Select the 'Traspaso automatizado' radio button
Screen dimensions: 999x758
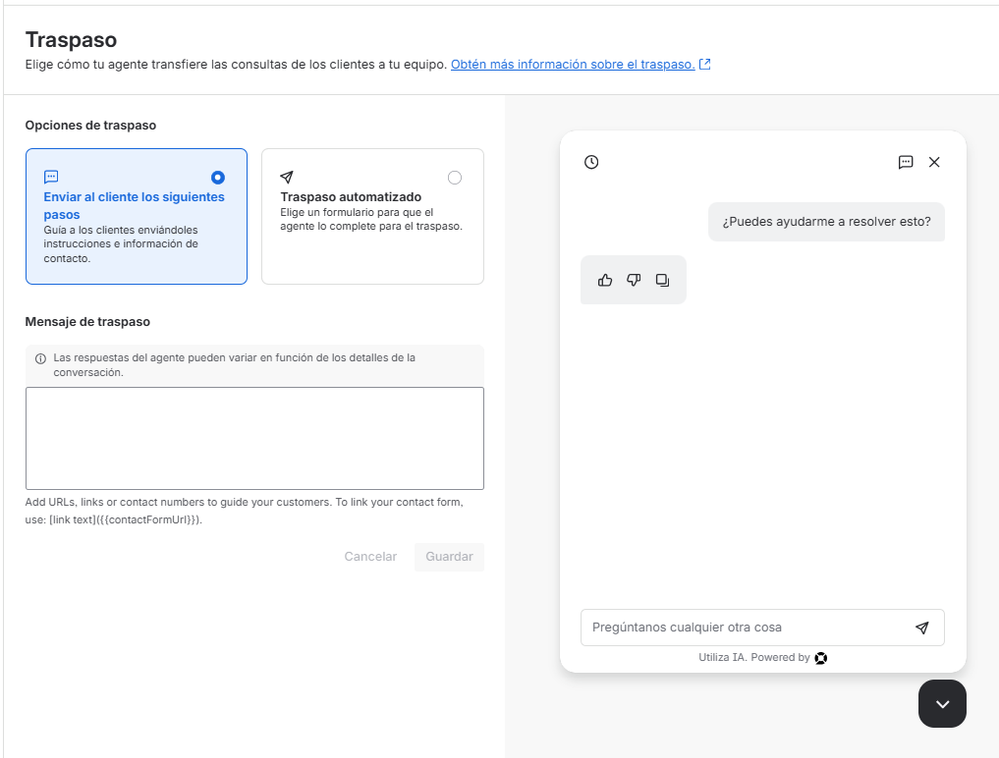[454, 177]
